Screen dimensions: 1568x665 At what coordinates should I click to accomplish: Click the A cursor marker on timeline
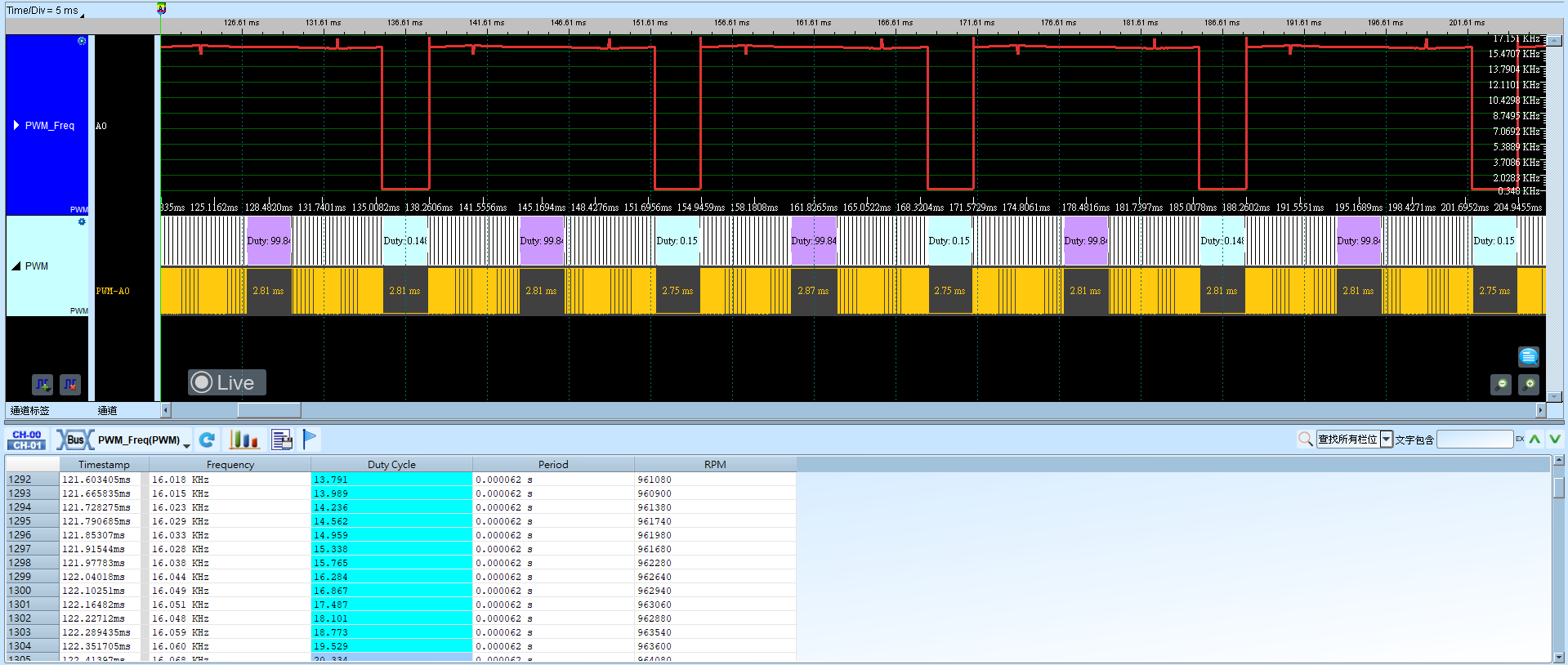coord(161,8)
